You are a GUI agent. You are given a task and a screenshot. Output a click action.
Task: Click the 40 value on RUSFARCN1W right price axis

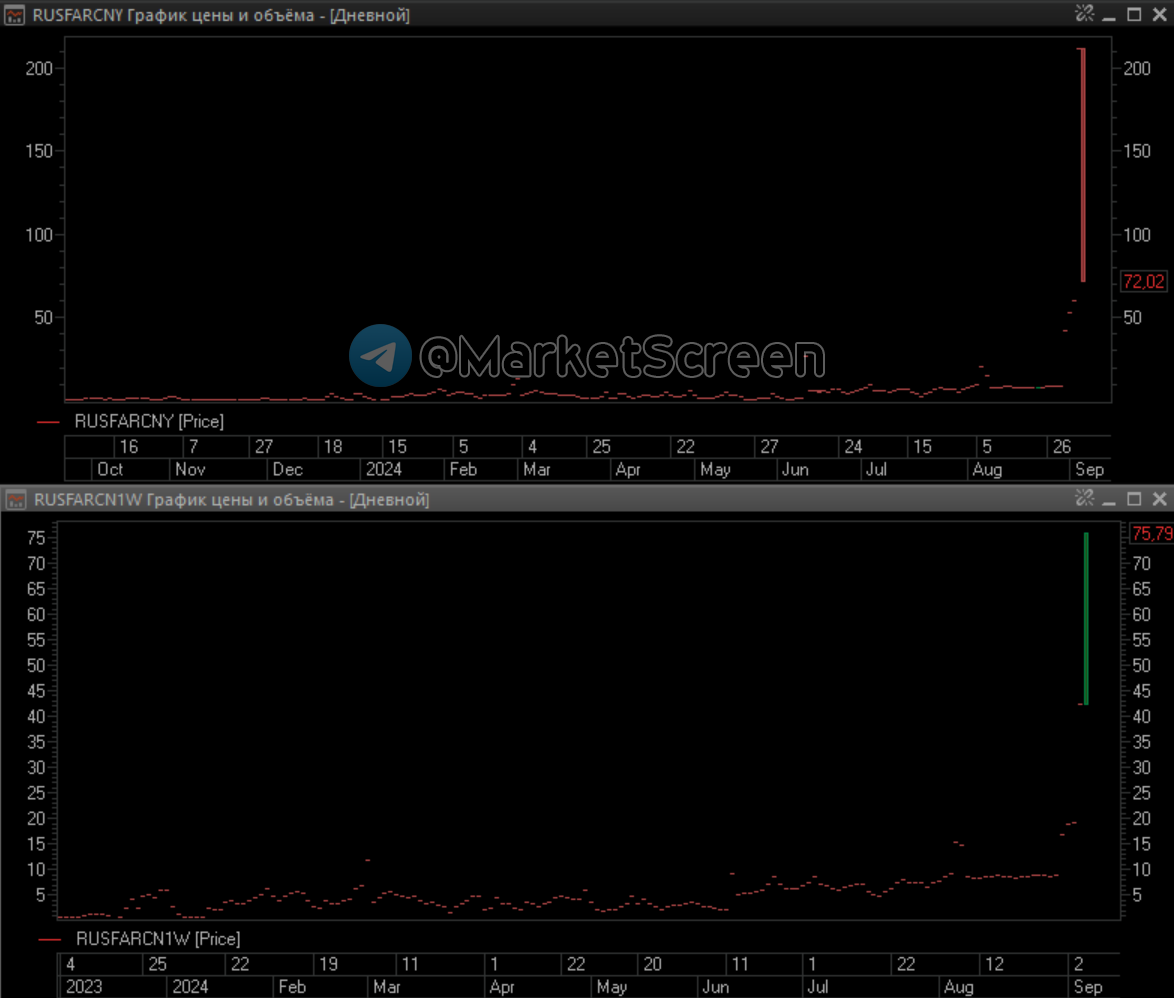tap(1141, 716)
